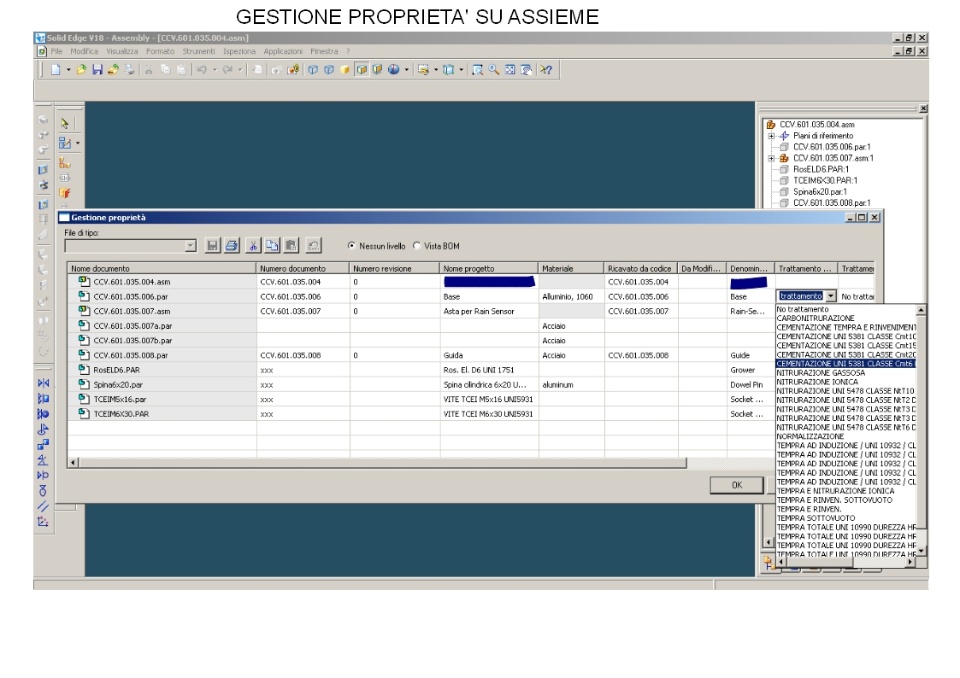Click the Ricavato da codice column header
This screenshot has width=960, height=678.
[x=641, y=268]
